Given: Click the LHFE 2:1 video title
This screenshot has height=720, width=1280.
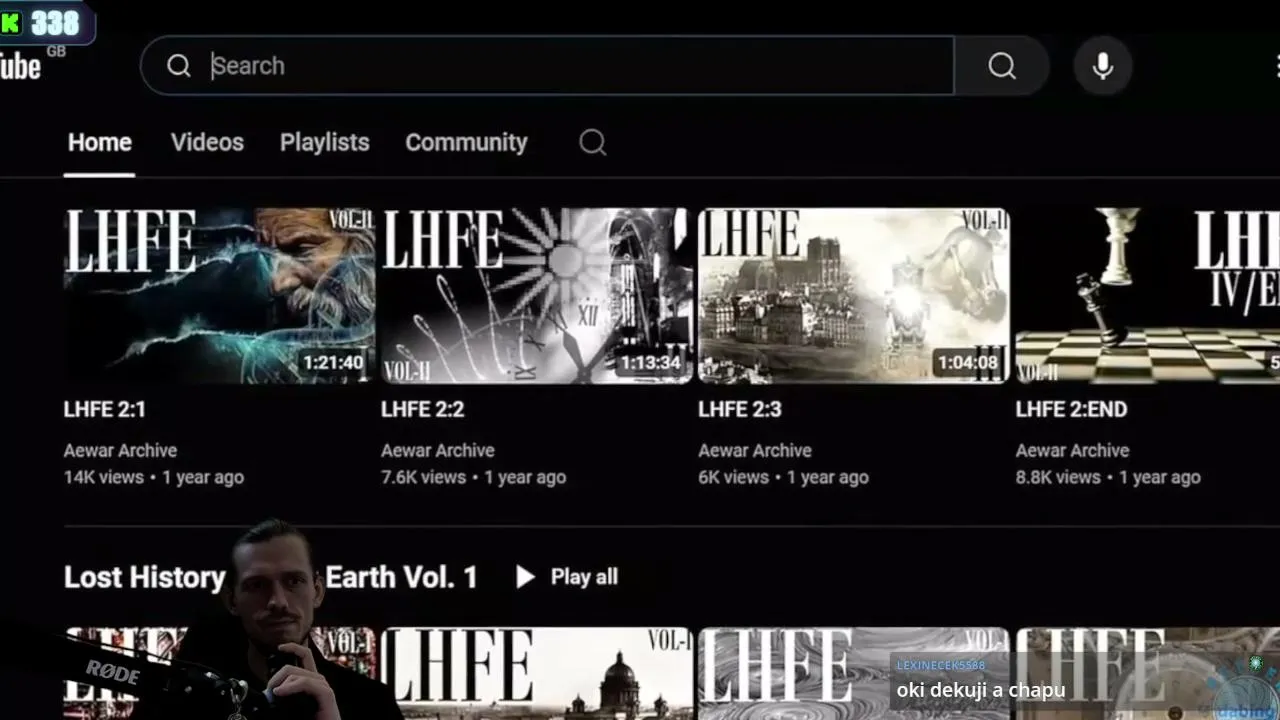Looking at the screenshot, I should coord(105,409).
